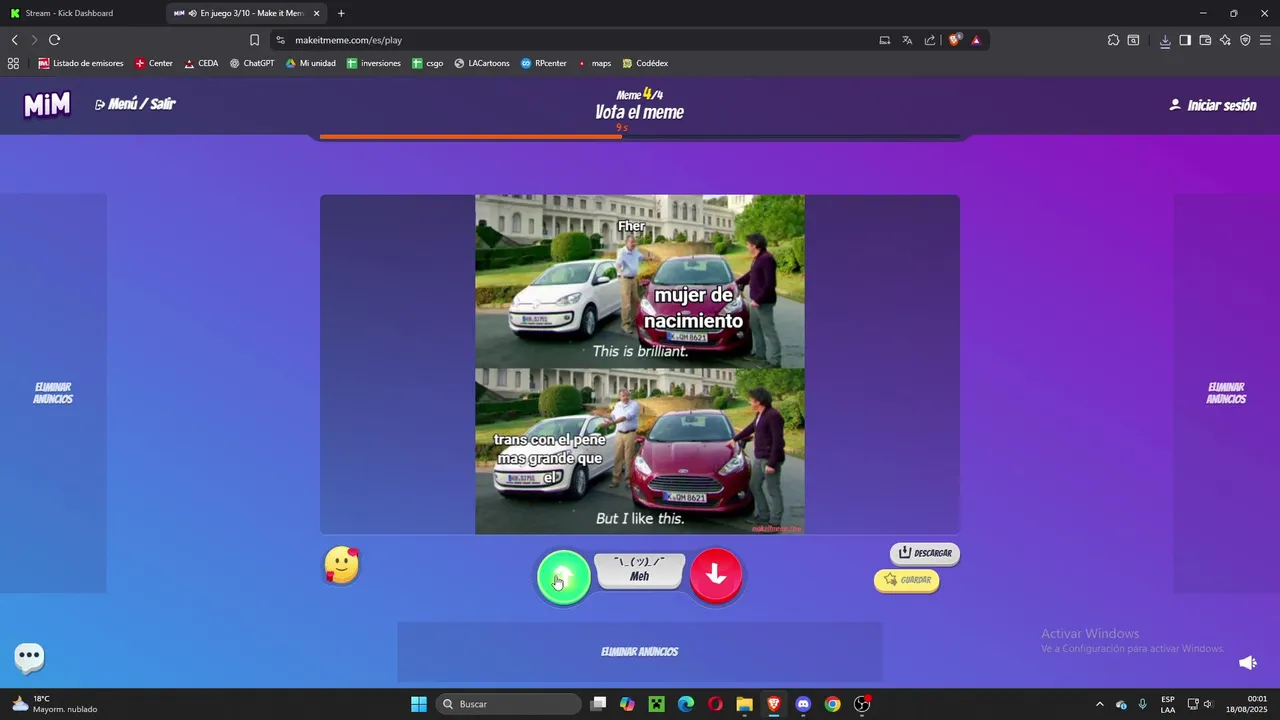
Task: Open the Codédex bookmark
Action: pos(645,63)
